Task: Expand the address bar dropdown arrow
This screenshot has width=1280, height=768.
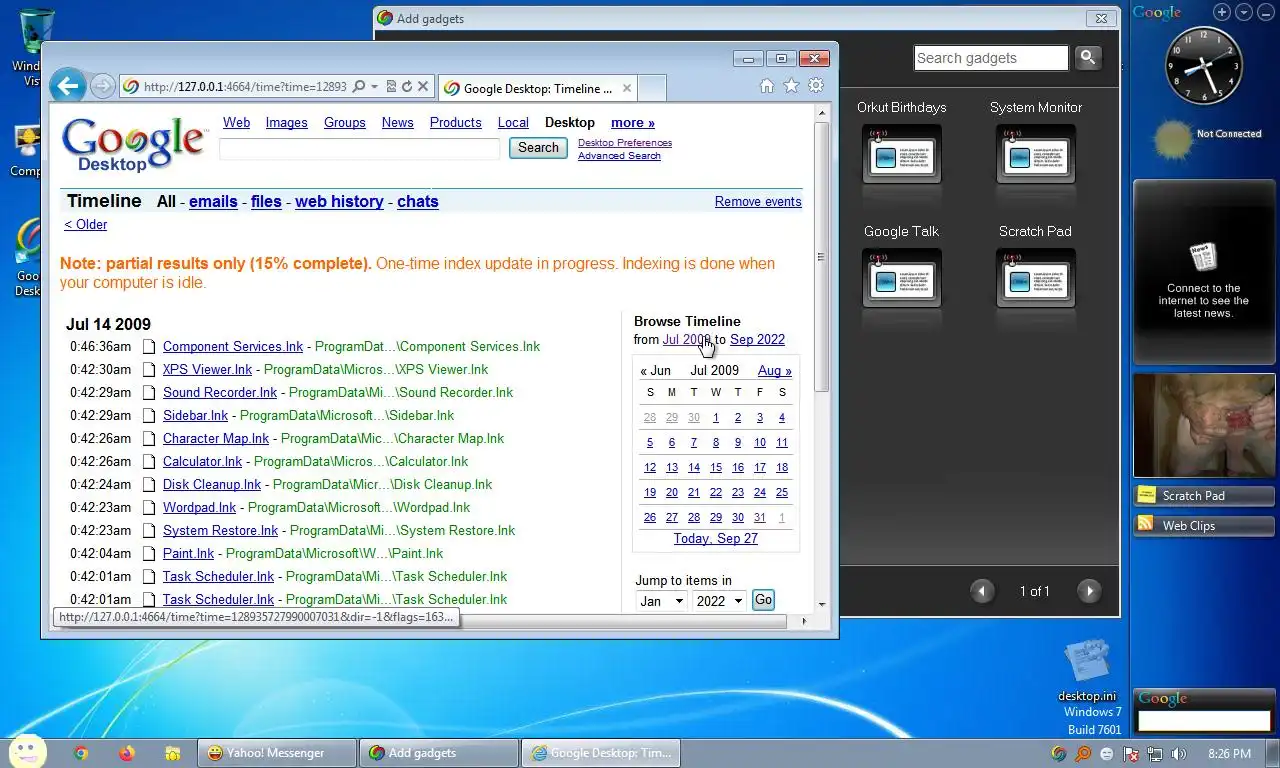Action: click(x=374, y=87)
